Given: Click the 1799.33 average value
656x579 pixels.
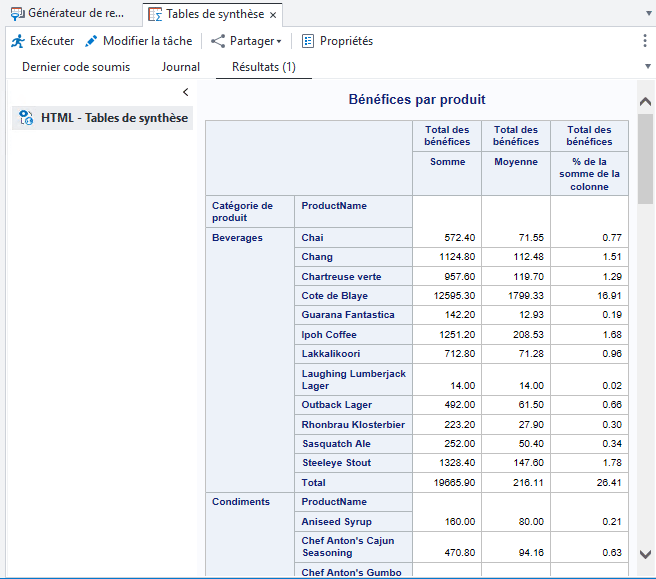Looking at the screenshot, I should click(x=526, y=296).
